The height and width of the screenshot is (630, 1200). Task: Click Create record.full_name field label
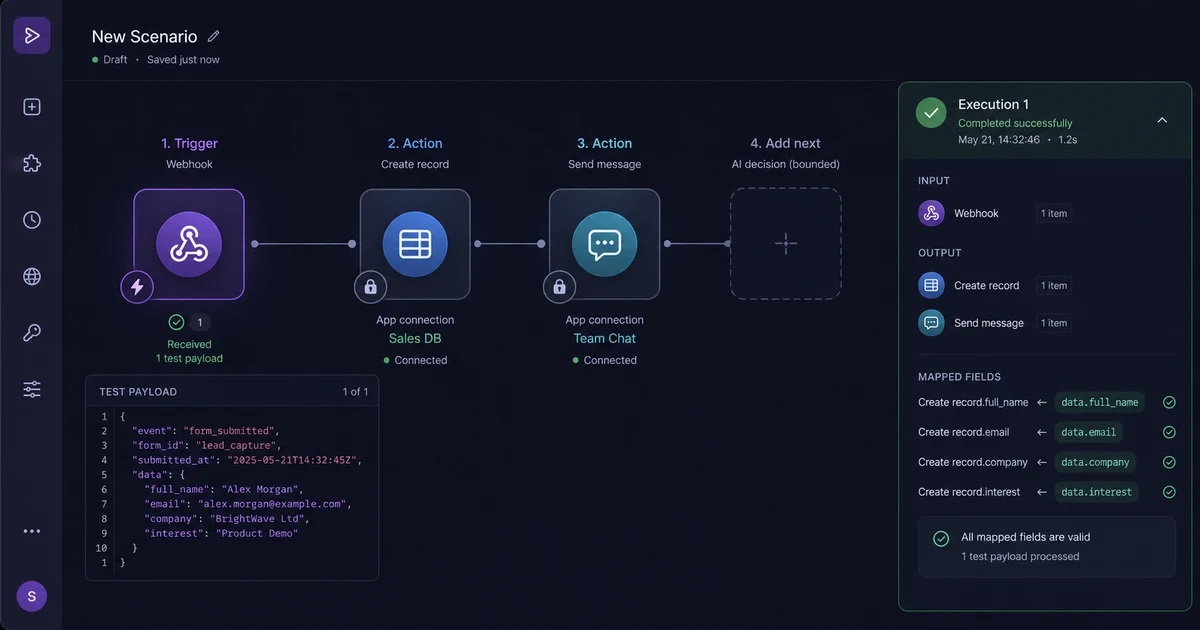(973, 402)
